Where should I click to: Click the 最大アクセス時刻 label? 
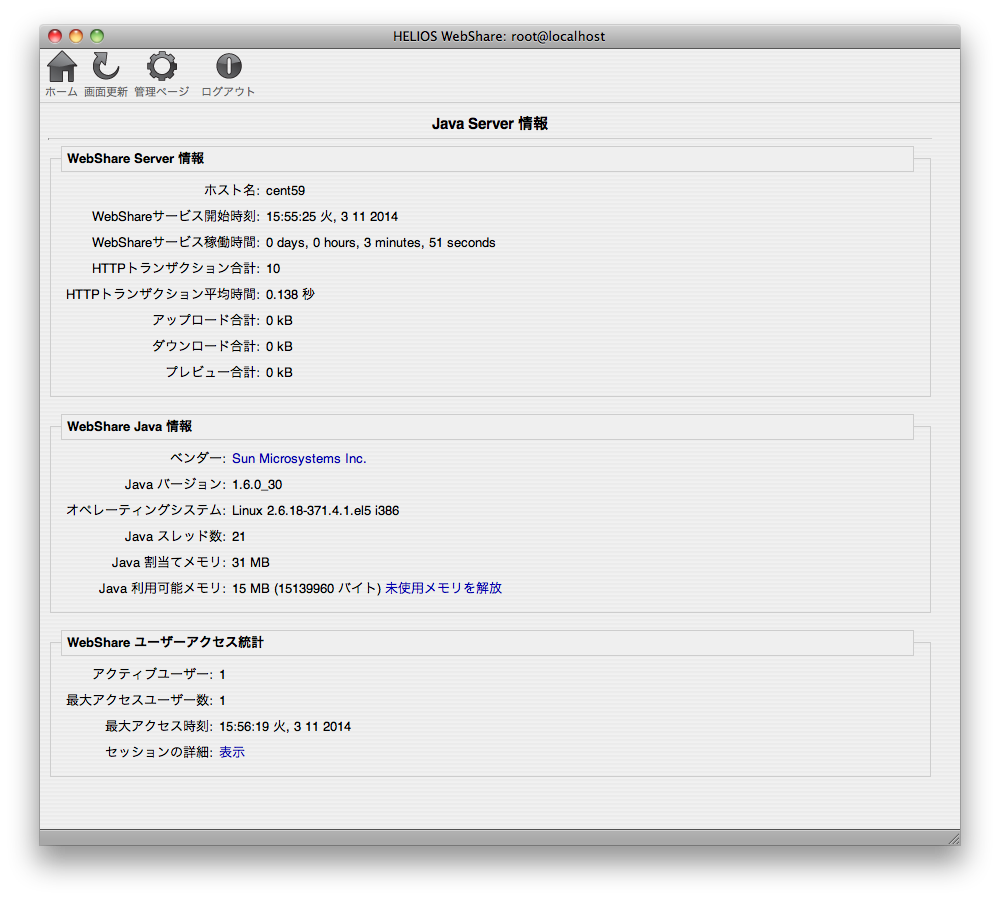[x=159, y=727]
